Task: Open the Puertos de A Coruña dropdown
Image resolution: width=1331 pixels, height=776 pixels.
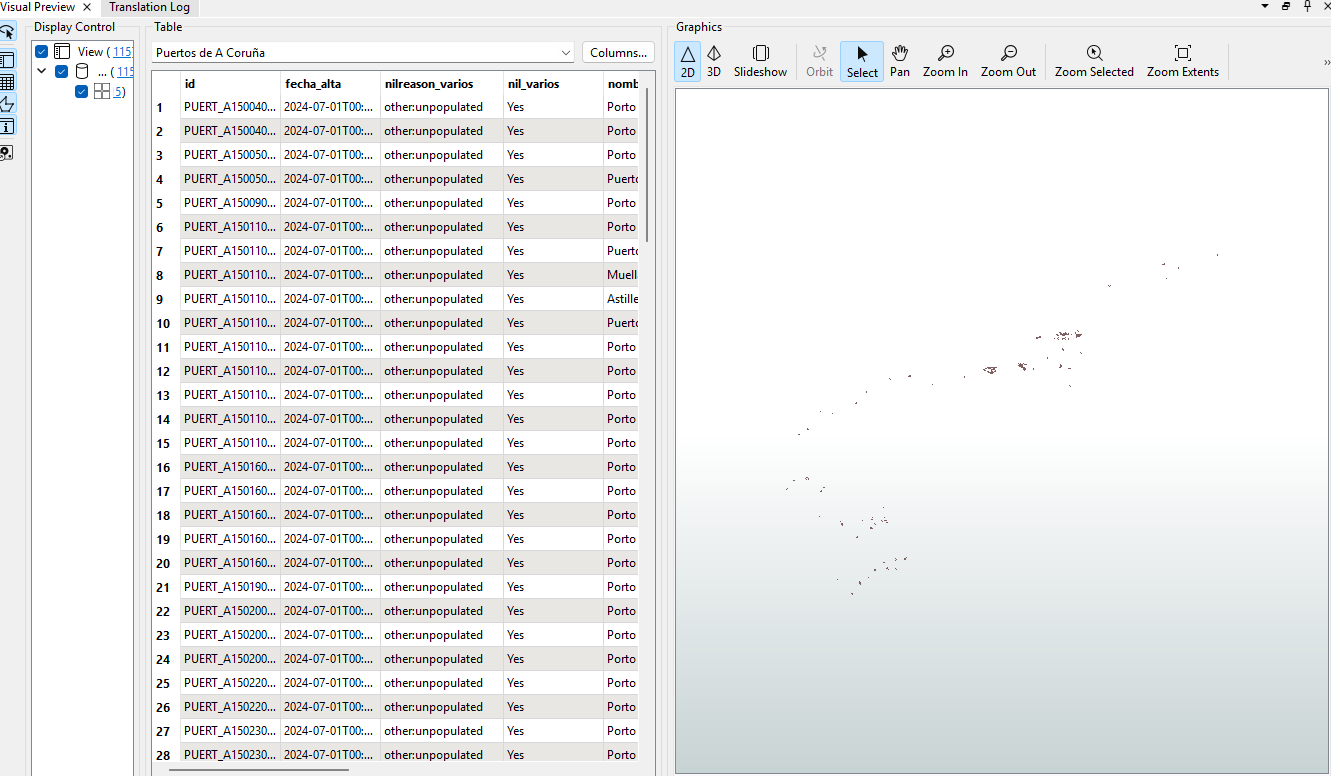Action: 364,53
